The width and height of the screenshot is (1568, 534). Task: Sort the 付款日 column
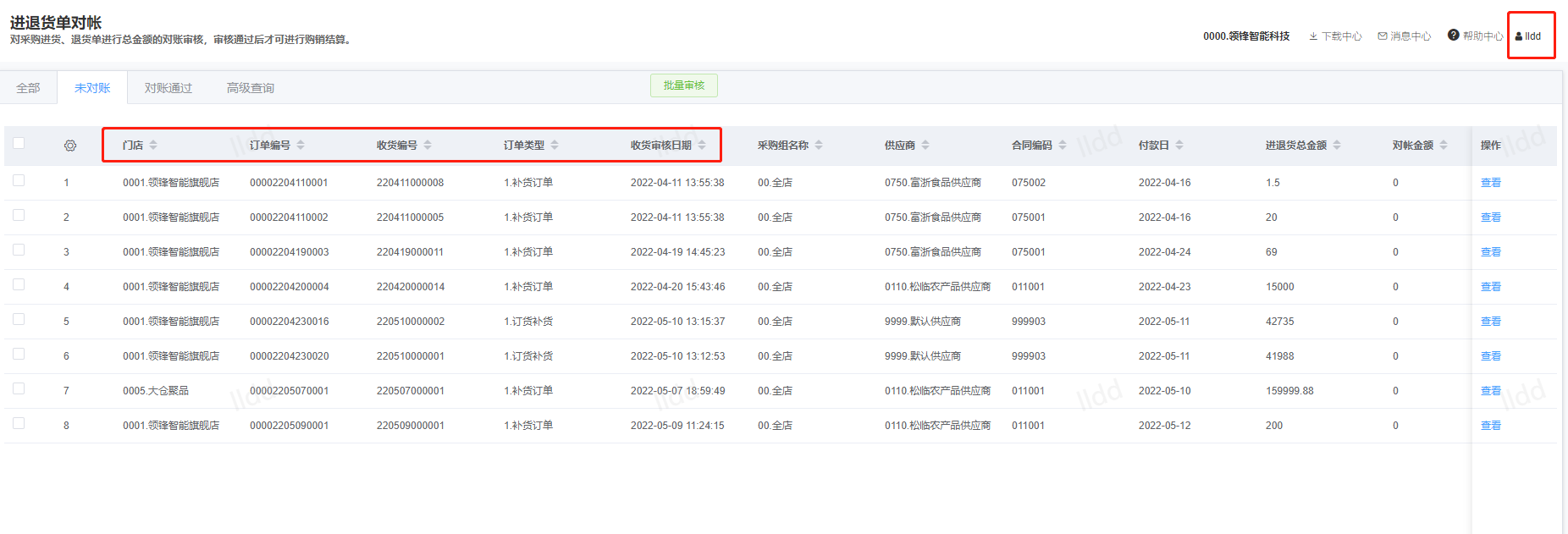tap(1179, 146)
